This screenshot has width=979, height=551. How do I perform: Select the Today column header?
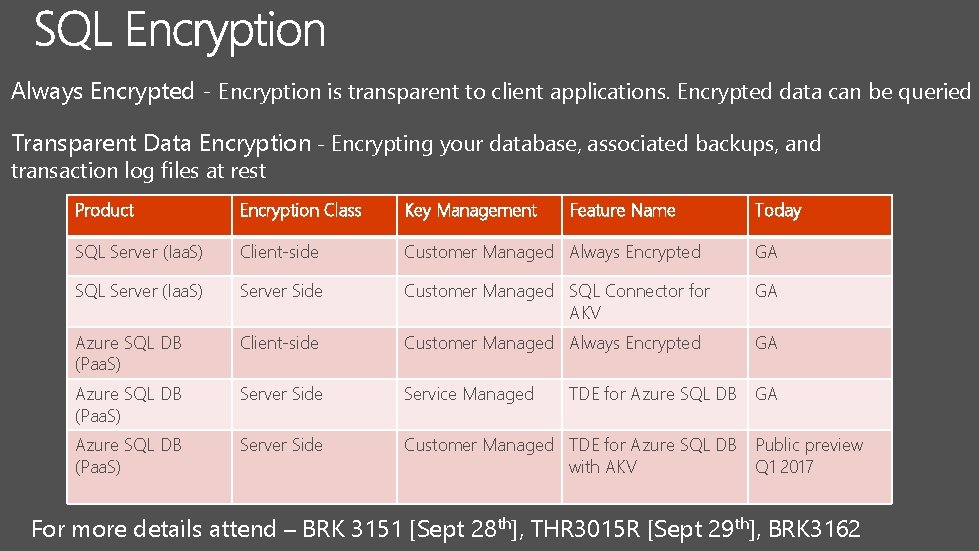tap(820, 215)
